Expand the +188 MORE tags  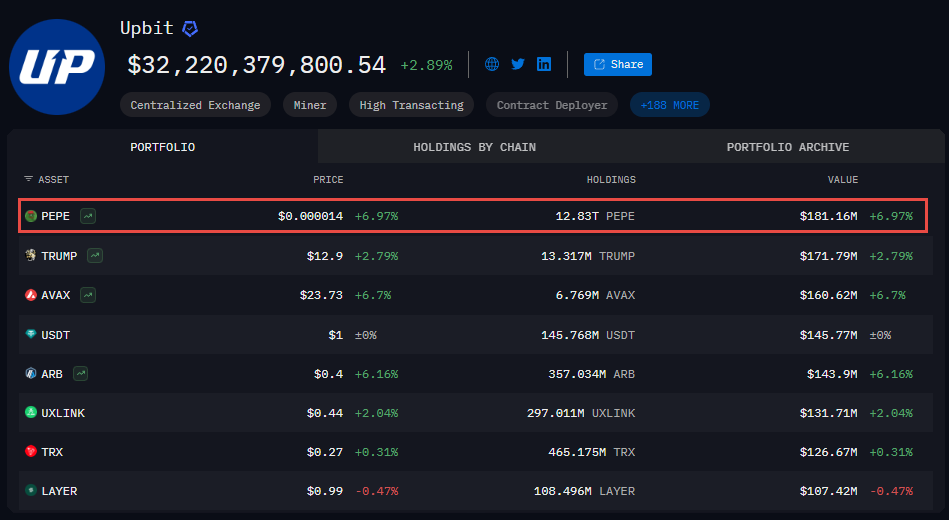(x=669, y=105)
